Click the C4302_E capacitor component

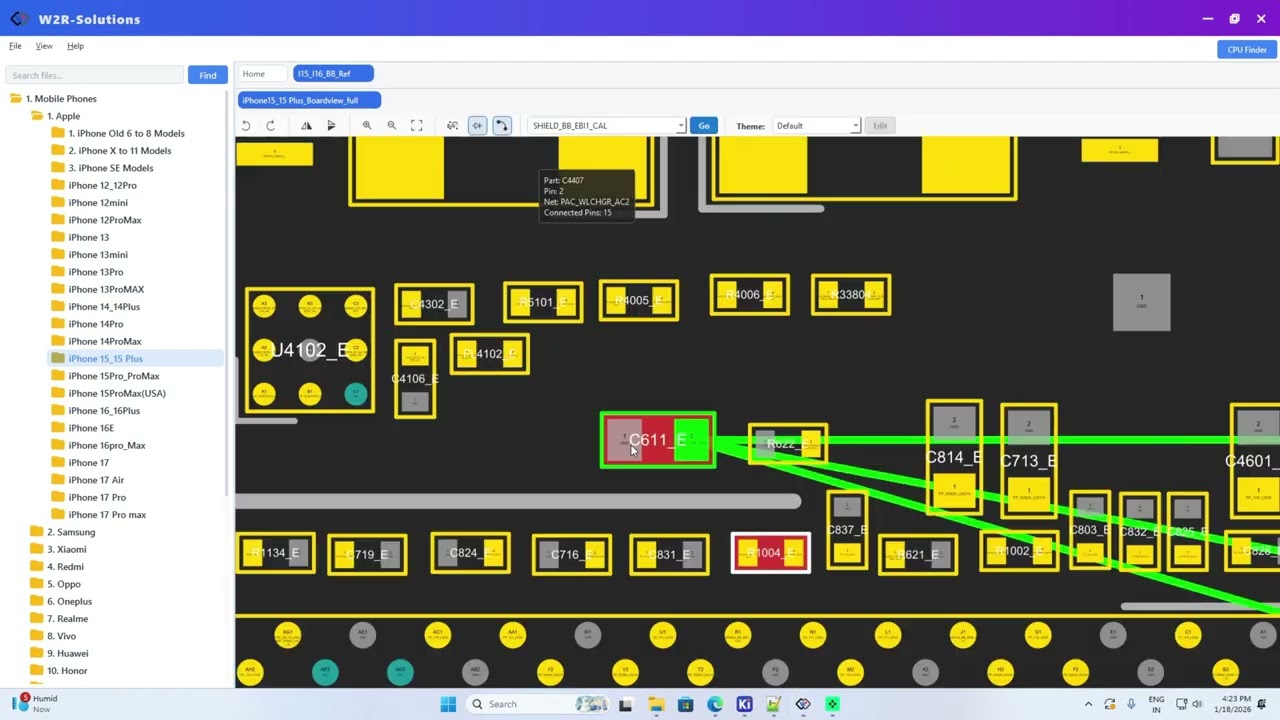pos(434,304)
